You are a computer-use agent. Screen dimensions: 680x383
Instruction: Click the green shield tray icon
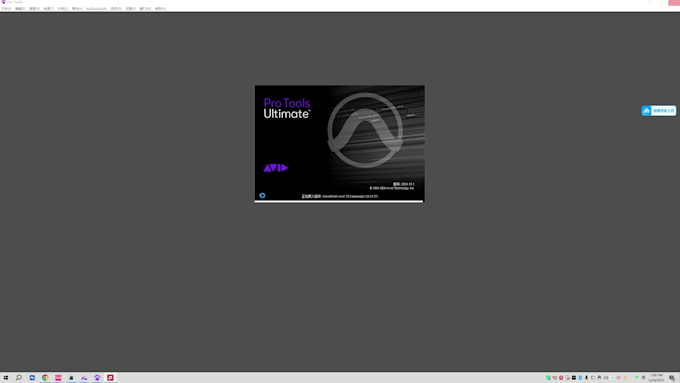click(x=637, y=378)
